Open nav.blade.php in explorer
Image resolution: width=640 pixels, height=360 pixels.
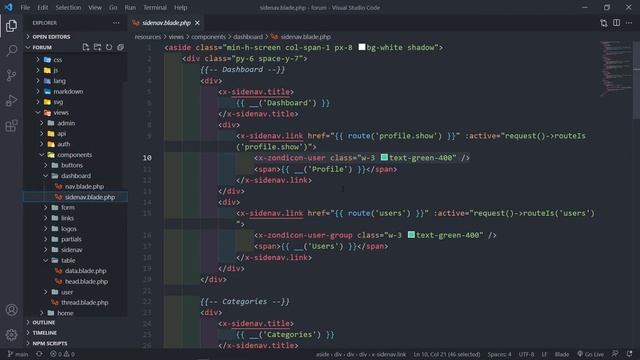(x=84, y=187)
